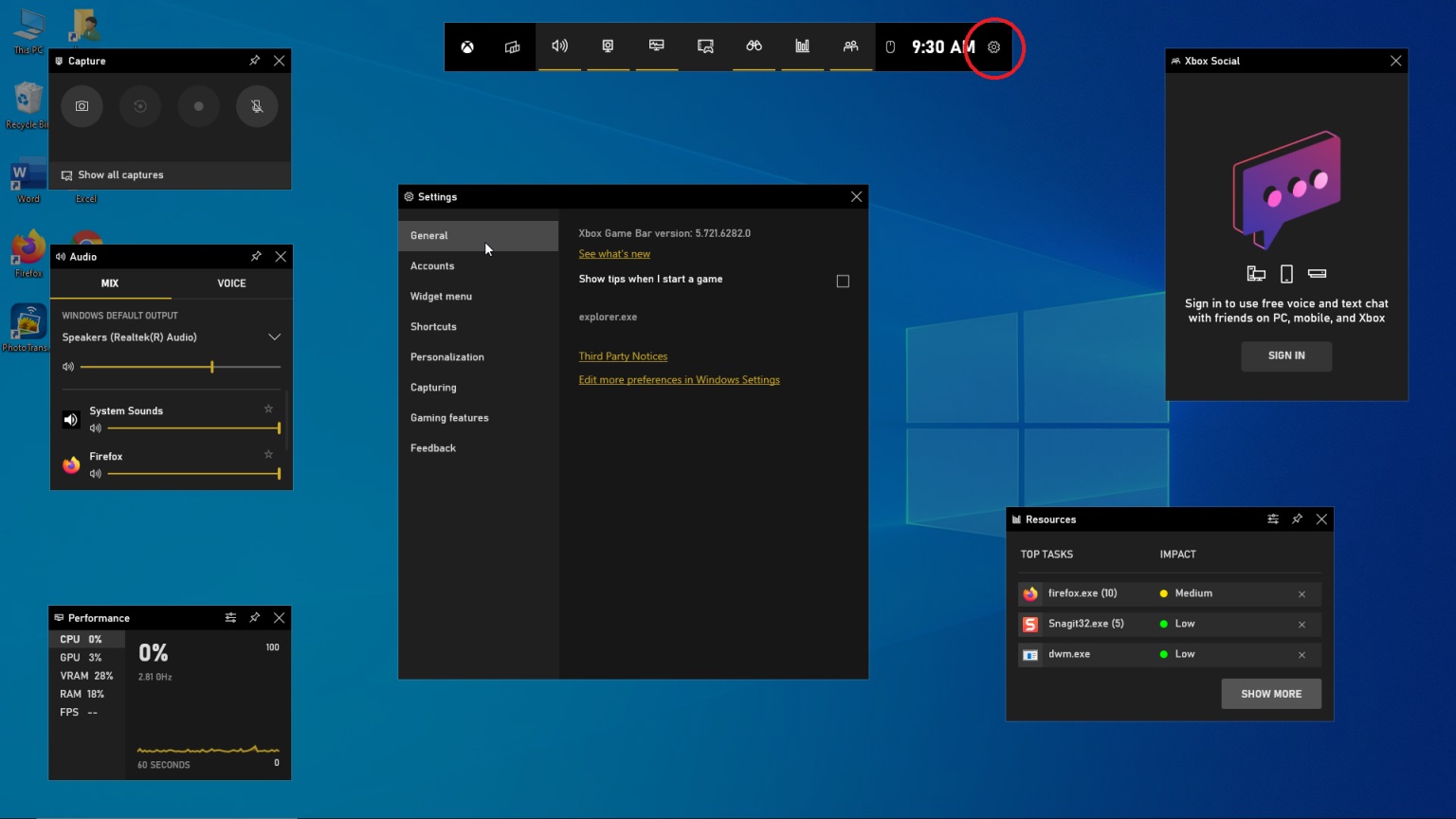Start recording with the record button
1456x819 pixels.
198,106
